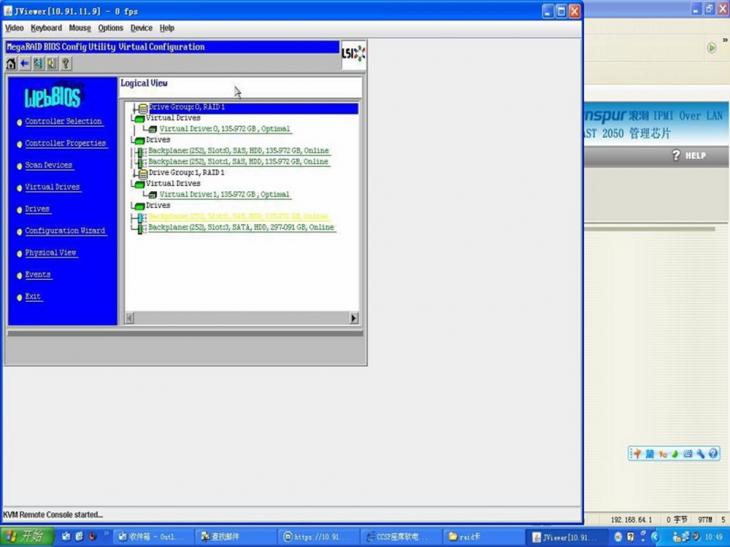The width and height of the screenshot is (730, 547).
Task: Open the Keyboard menu
Action: [46, 28]
